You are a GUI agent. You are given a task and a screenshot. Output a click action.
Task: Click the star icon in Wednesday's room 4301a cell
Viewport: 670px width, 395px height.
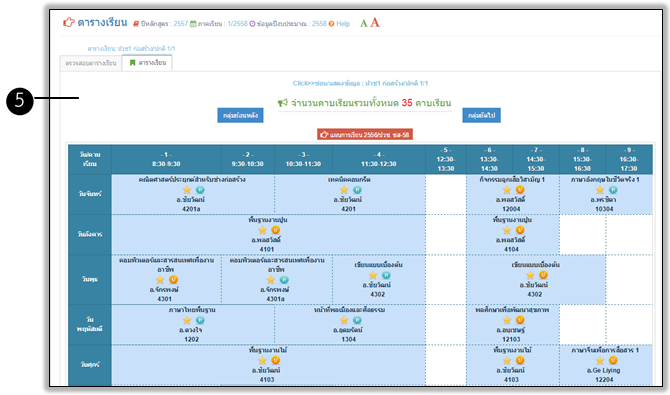(x=271, y=280)
